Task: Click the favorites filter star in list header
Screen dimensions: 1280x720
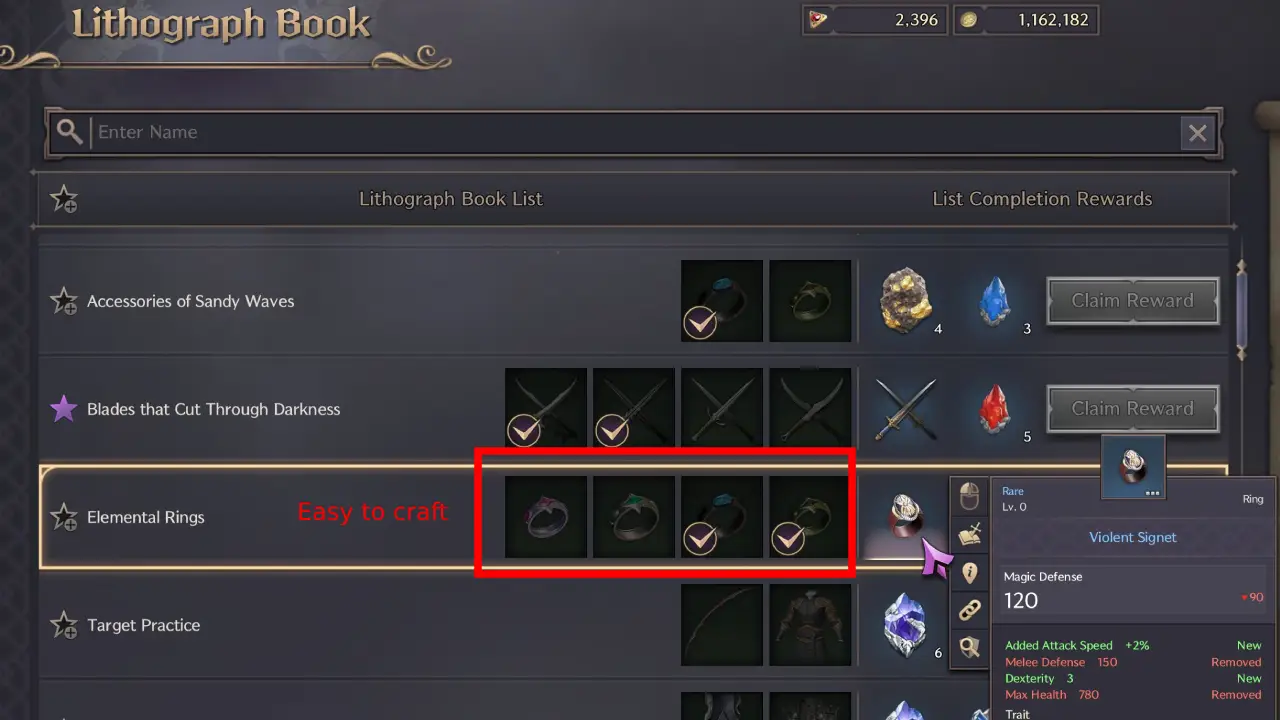Action: click(64, 199)
